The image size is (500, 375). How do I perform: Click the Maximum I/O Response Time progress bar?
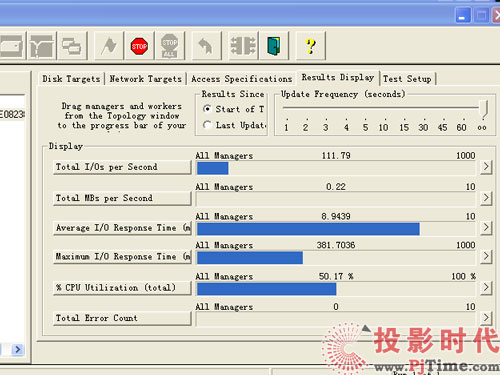click(x=336, y=258)
